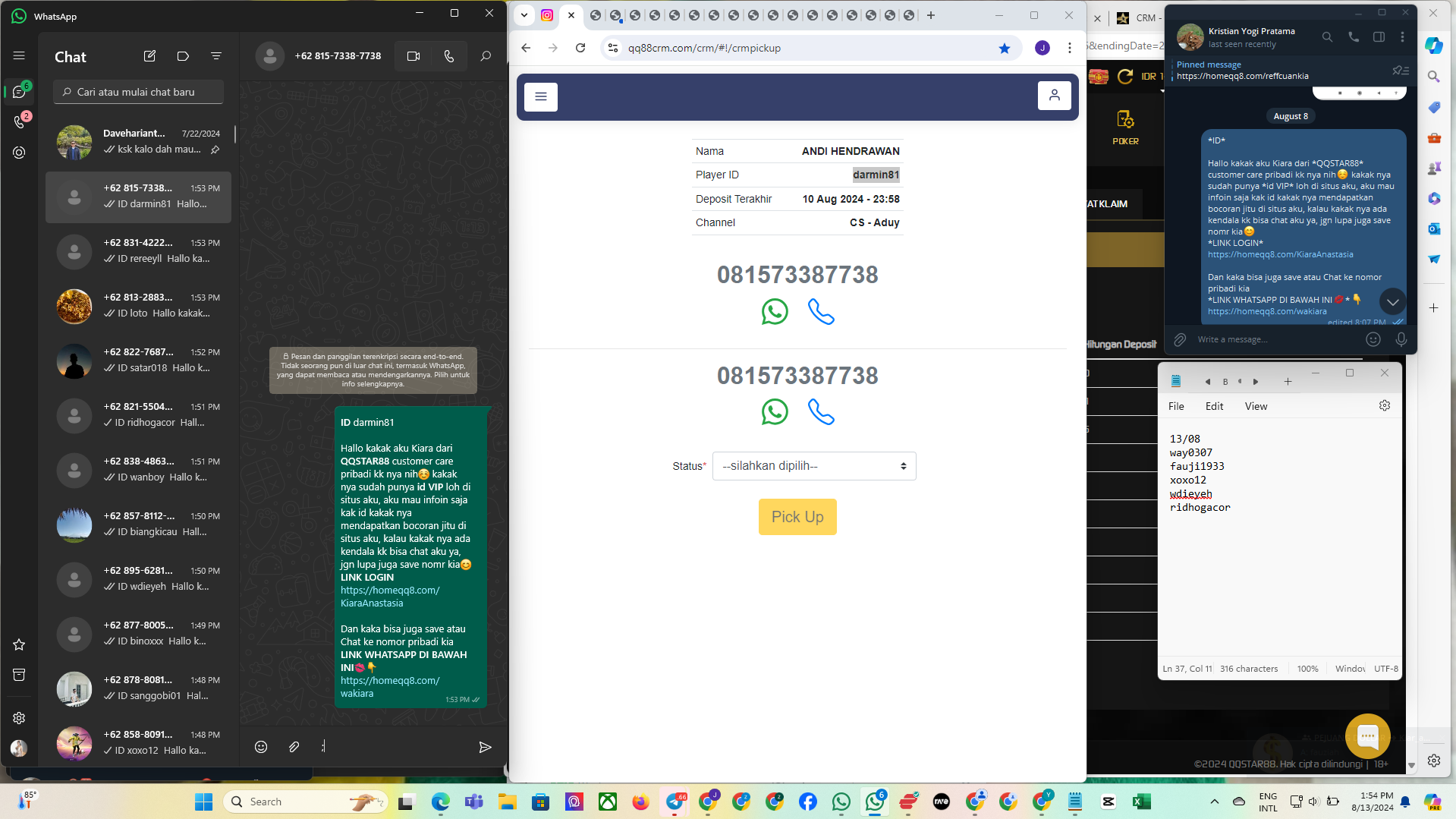The height and width of the screenshot is (819, 1456).
Task: Open Windows Start menu
Action: pyautogui.click(x=203, y=802)
